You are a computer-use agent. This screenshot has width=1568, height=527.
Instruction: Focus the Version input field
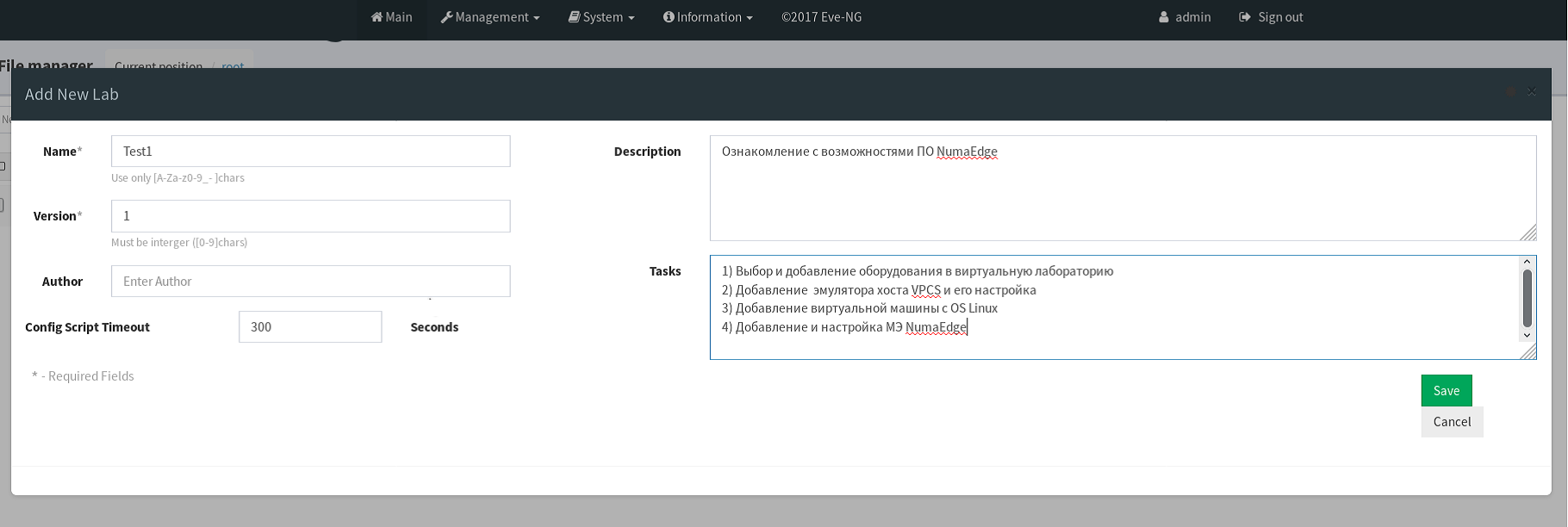[x=310, y=216]
